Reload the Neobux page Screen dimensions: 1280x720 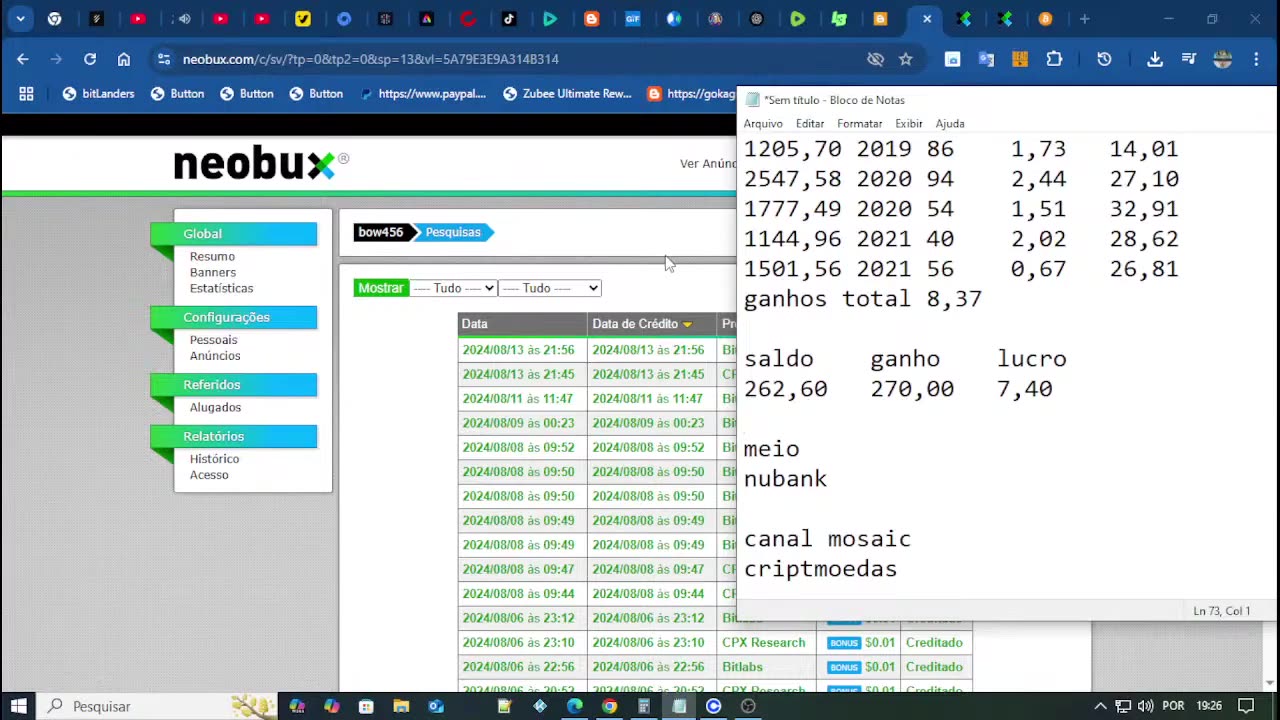90,59
